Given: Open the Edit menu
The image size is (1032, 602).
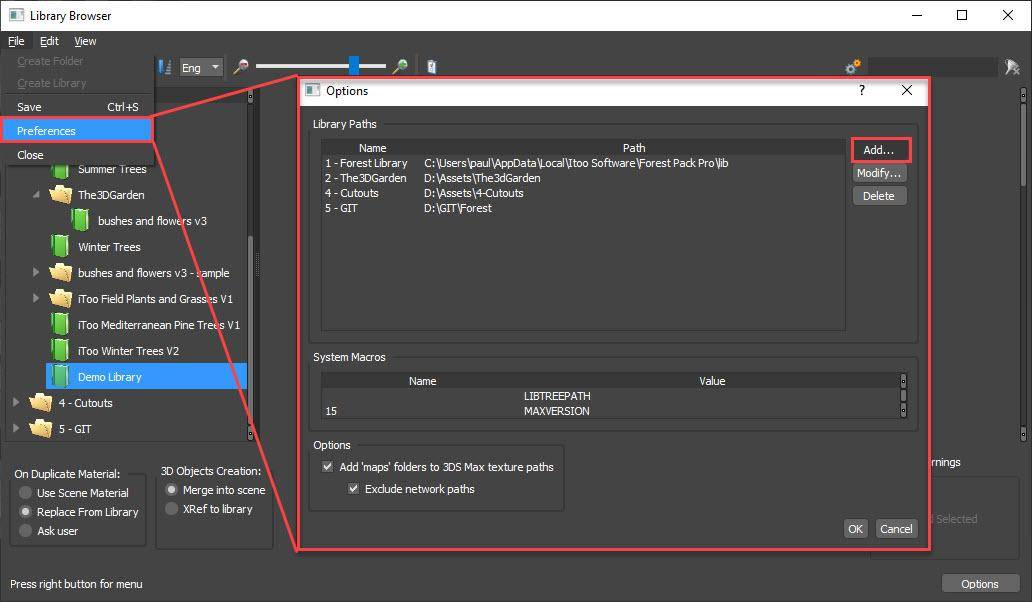Looking at the screenshot, I should coord(48,41).
